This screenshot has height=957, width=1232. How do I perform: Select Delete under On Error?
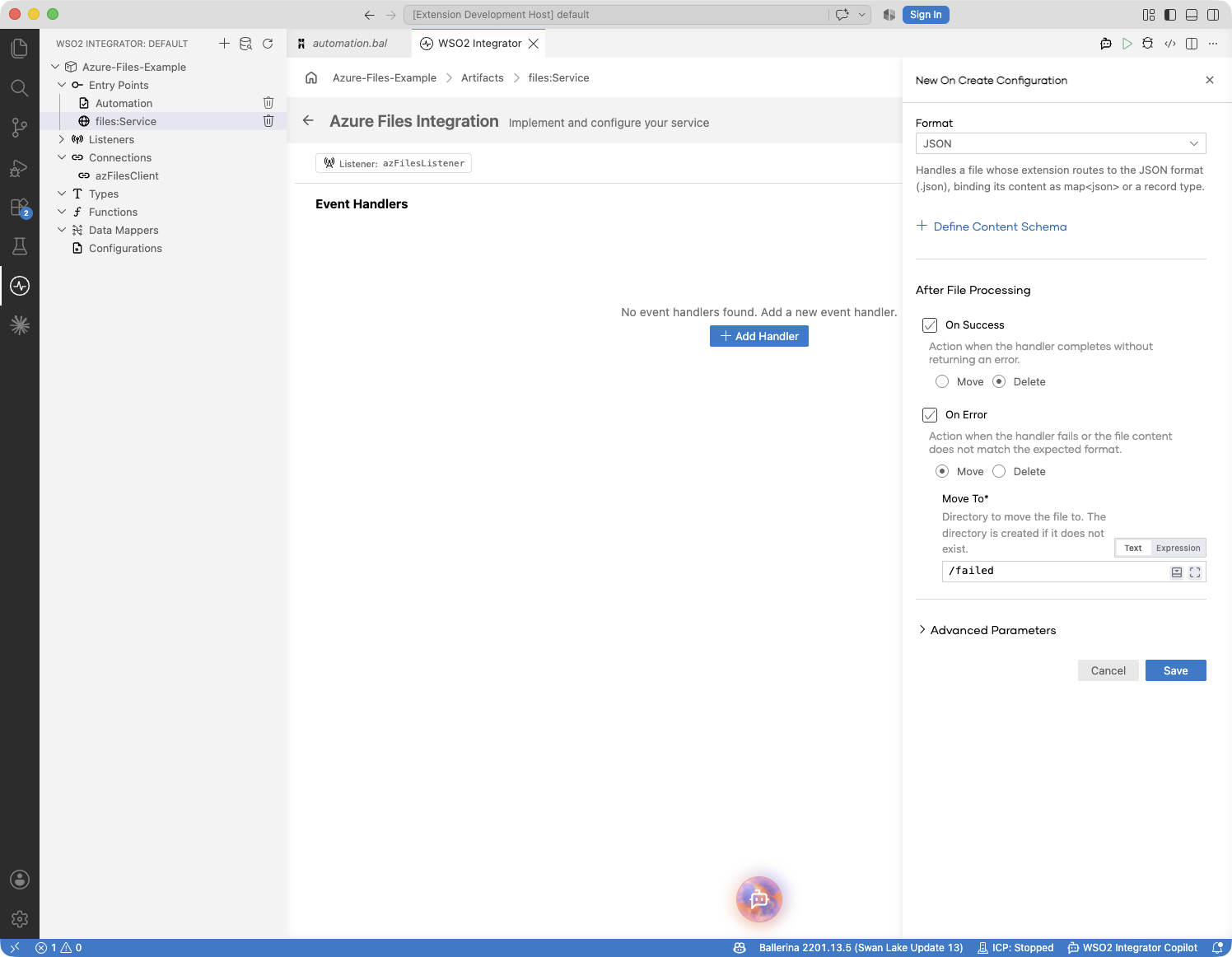[999, 471]
